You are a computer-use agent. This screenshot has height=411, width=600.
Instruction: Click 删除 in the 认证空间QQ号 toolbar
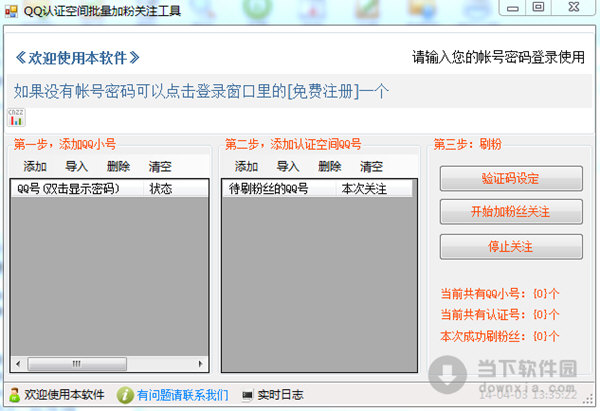point(329,166)
